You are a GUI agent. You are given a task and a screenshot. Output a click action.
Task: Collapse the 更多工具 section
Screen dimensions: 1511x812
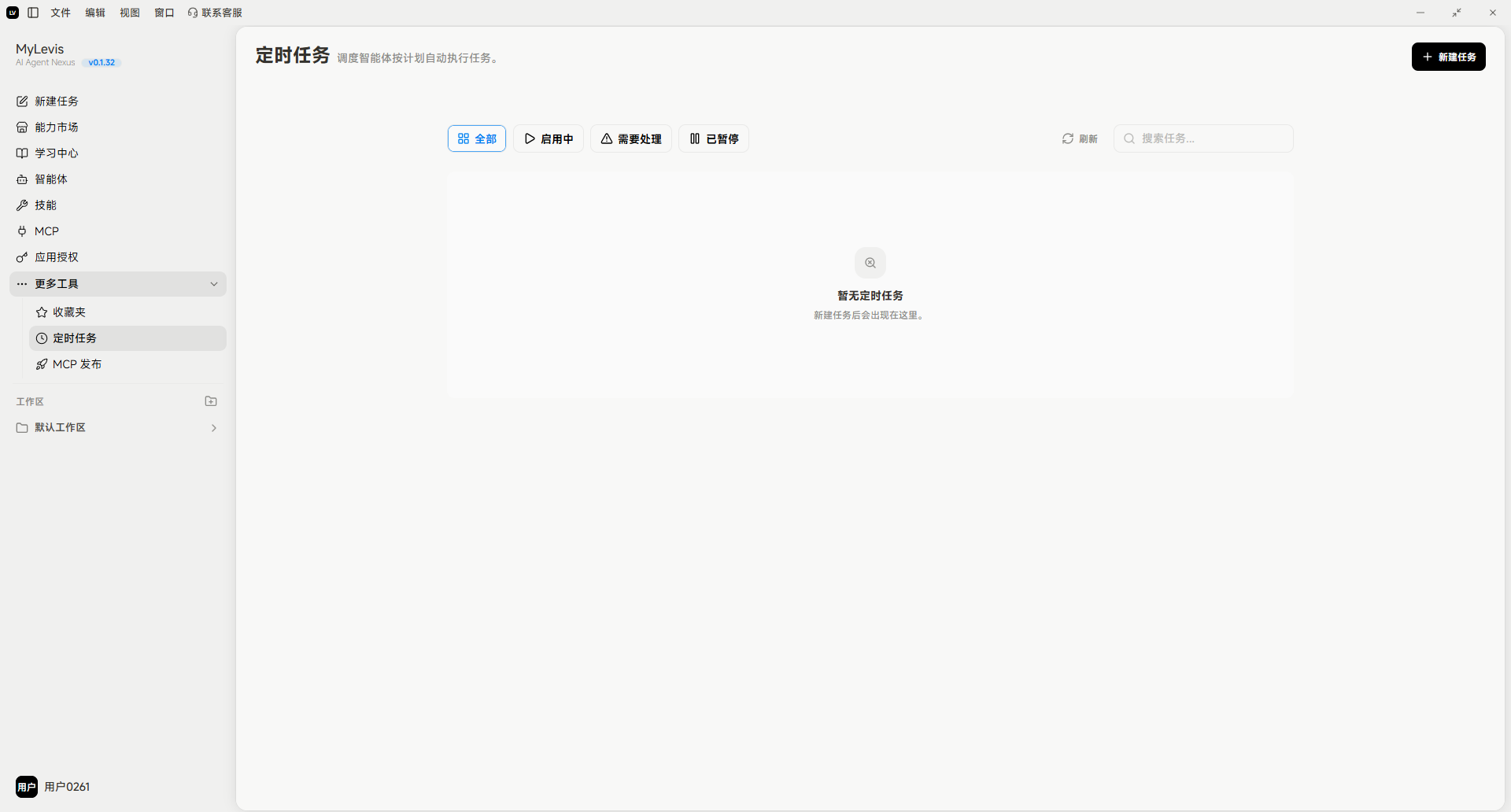pyautogui.click(x=214, y=284)
